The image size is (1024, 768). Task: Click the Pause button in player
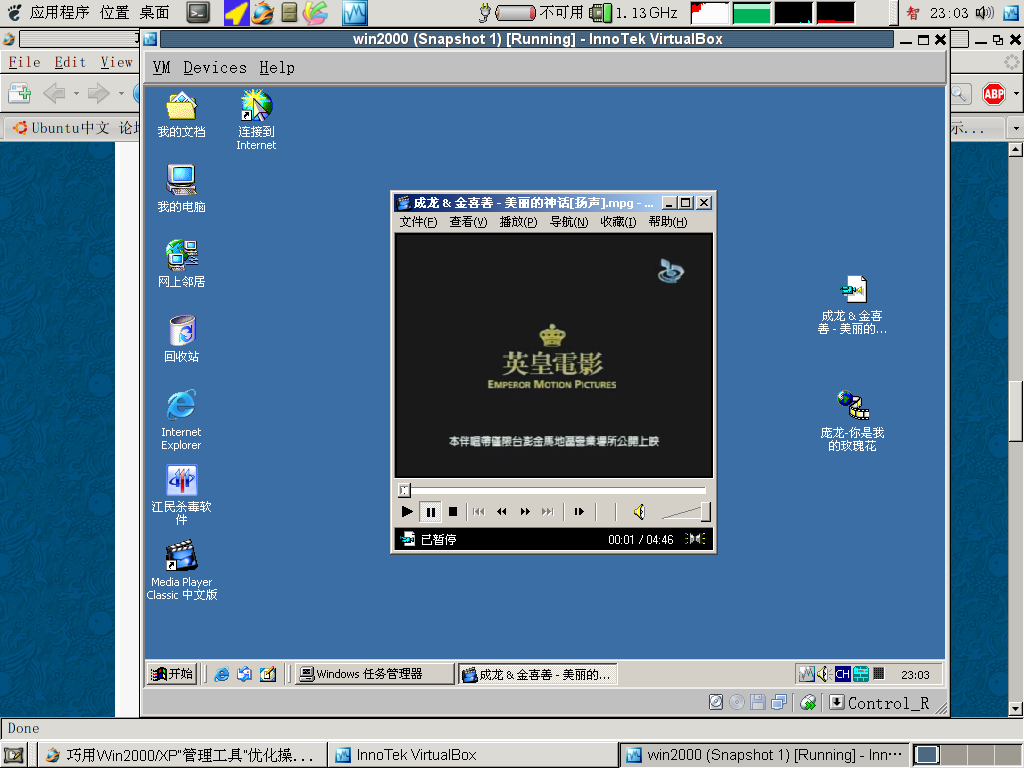(431, 512)
